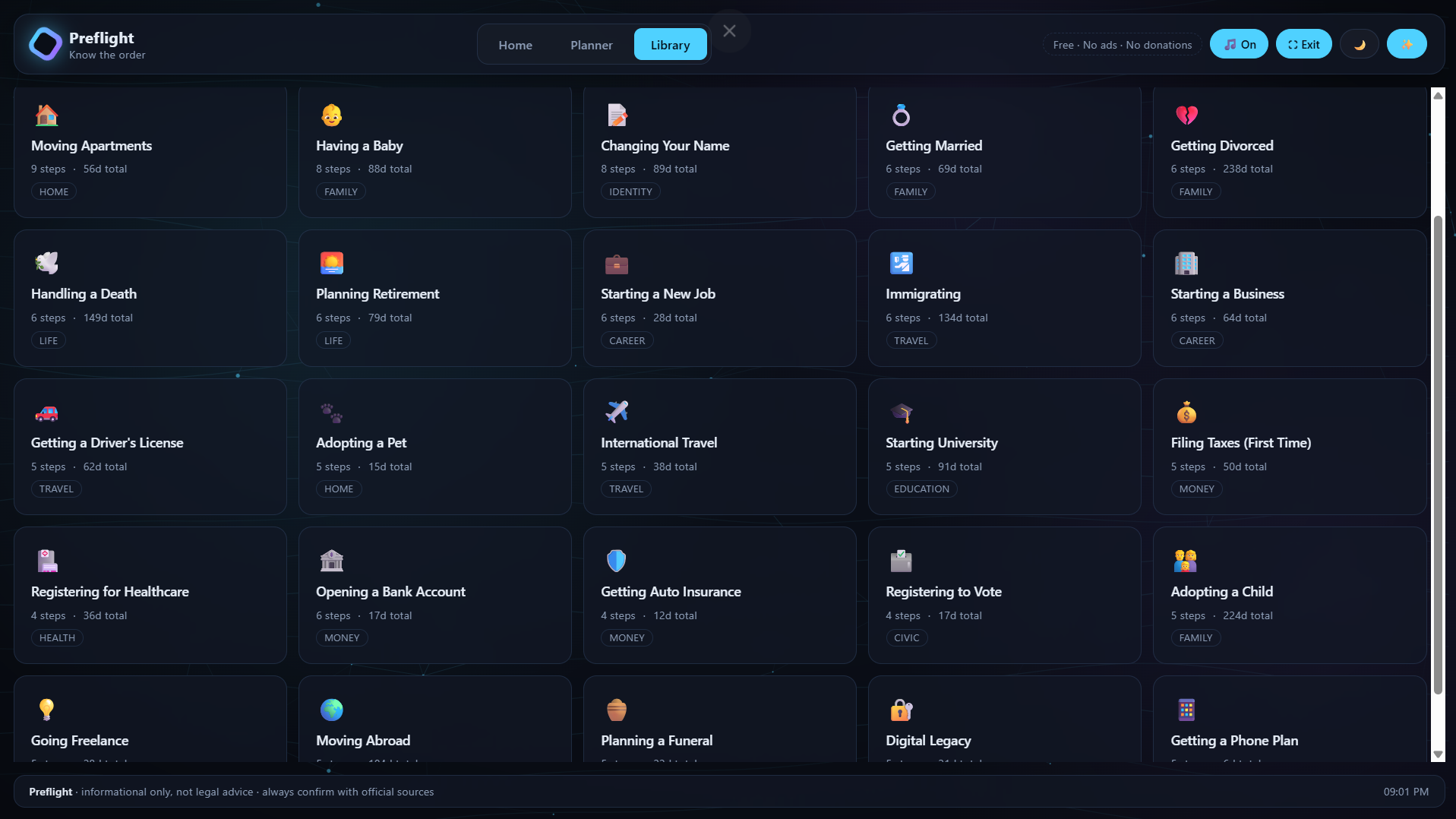Screen dimensions: 1456x819
Task: Click the HEALTH tag on Registering for Healthcare
Action: [x=57, y=637]
